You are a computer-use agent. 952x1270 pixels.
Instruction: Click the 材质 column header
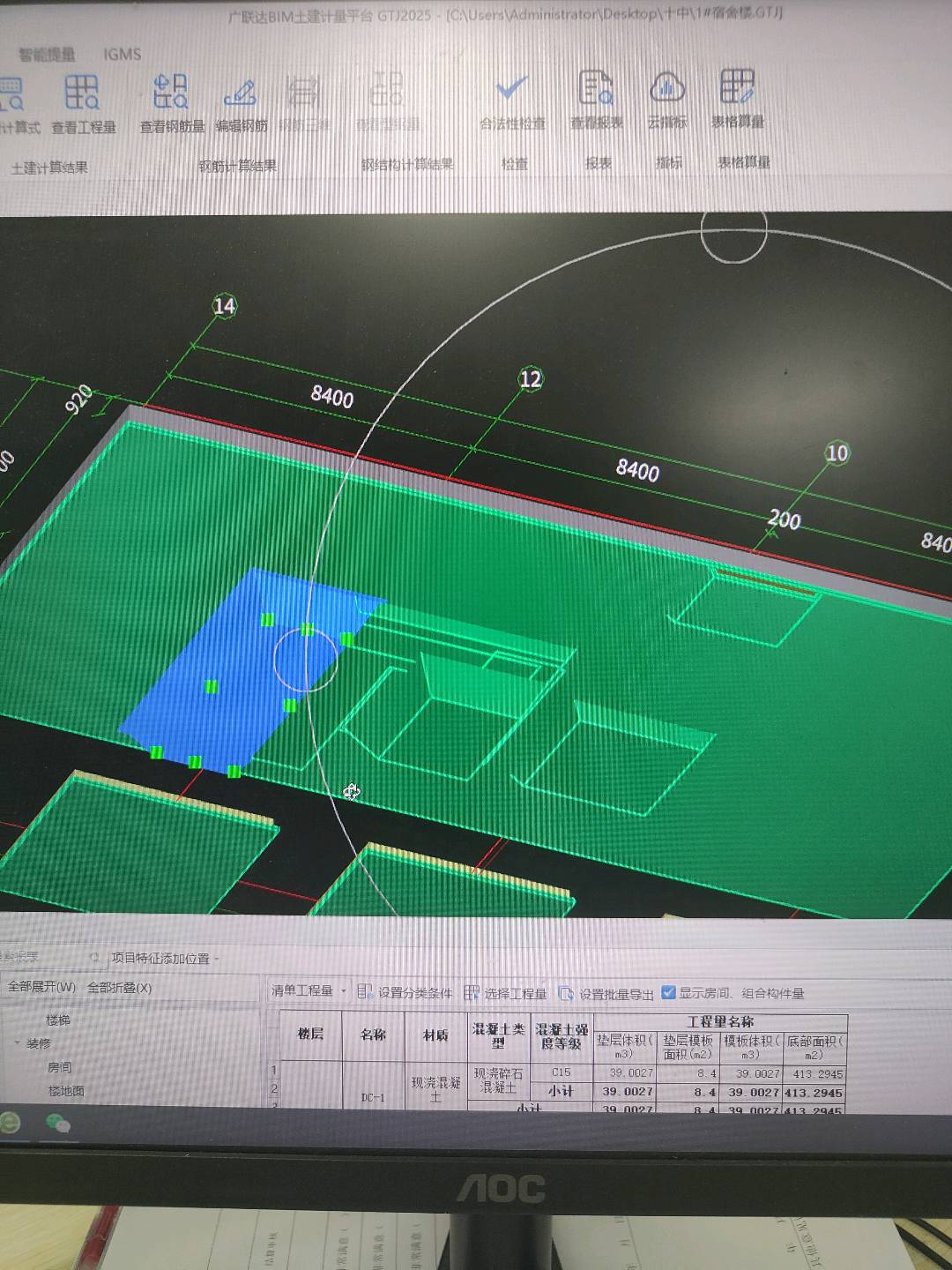coord(435,1035)
